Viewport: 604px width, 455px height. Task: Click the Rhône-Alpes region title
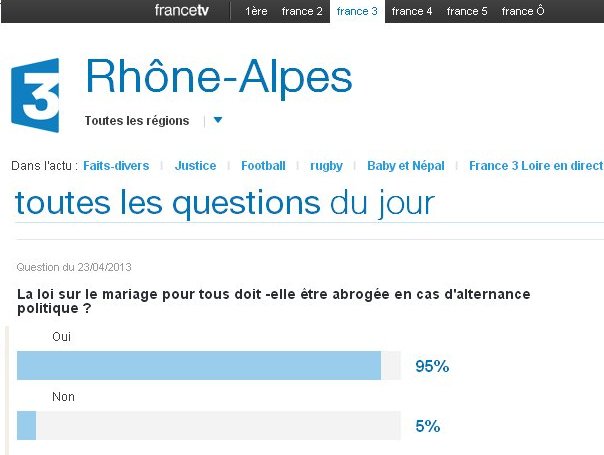coord(219,77)
